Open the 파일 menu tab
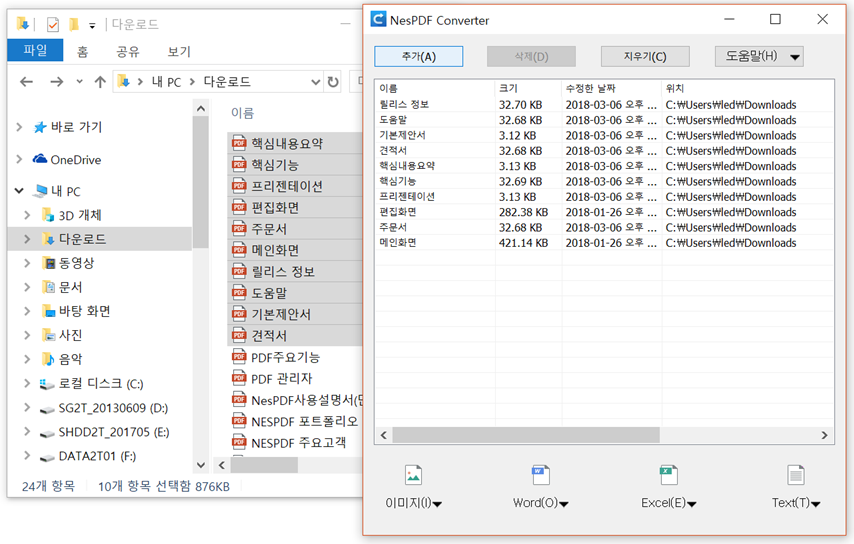854x544 pixels. pyautogui.click(x=34, y=51)
